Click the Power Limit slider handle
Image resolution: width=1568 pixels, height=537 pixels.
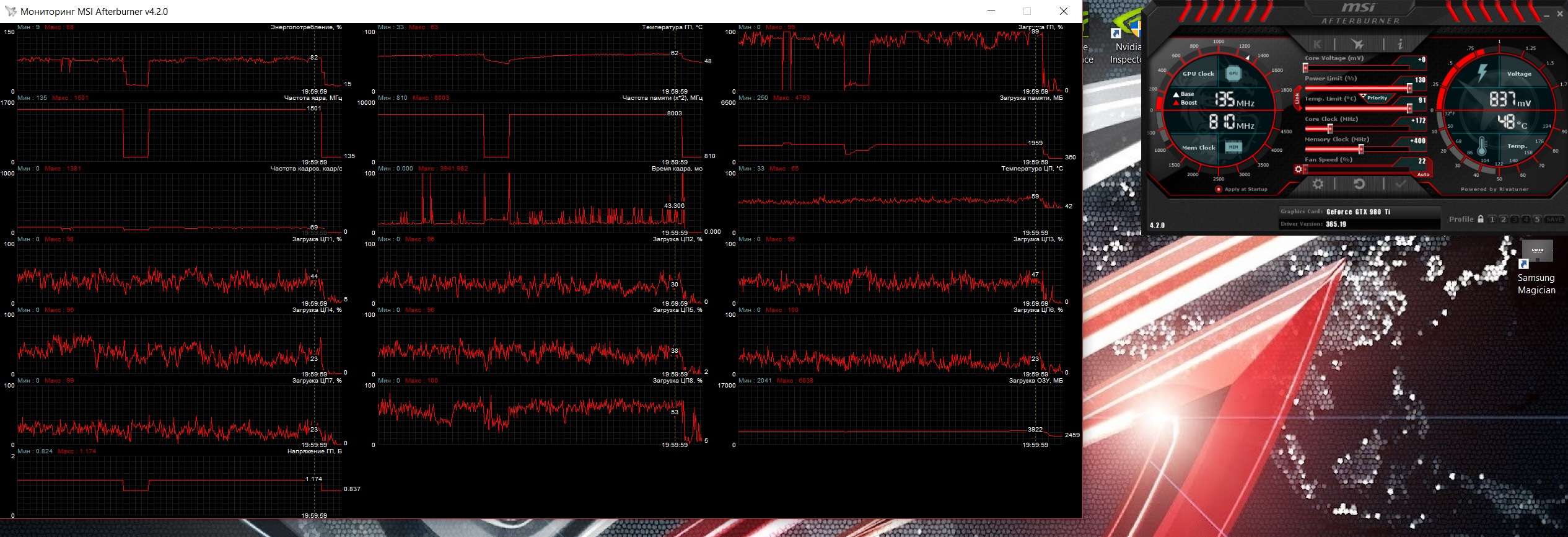click(x=1409, y=88)
